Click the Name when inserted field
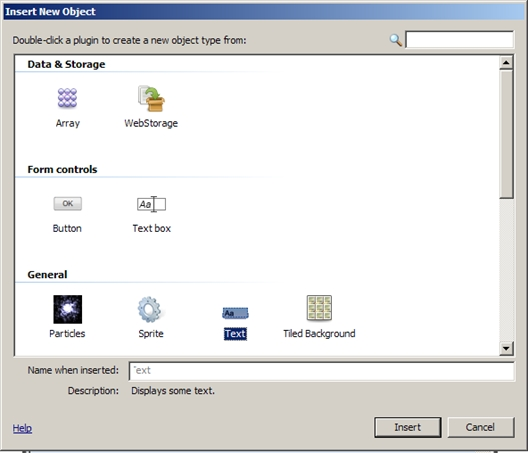528x453 pixels. point(322,371)
